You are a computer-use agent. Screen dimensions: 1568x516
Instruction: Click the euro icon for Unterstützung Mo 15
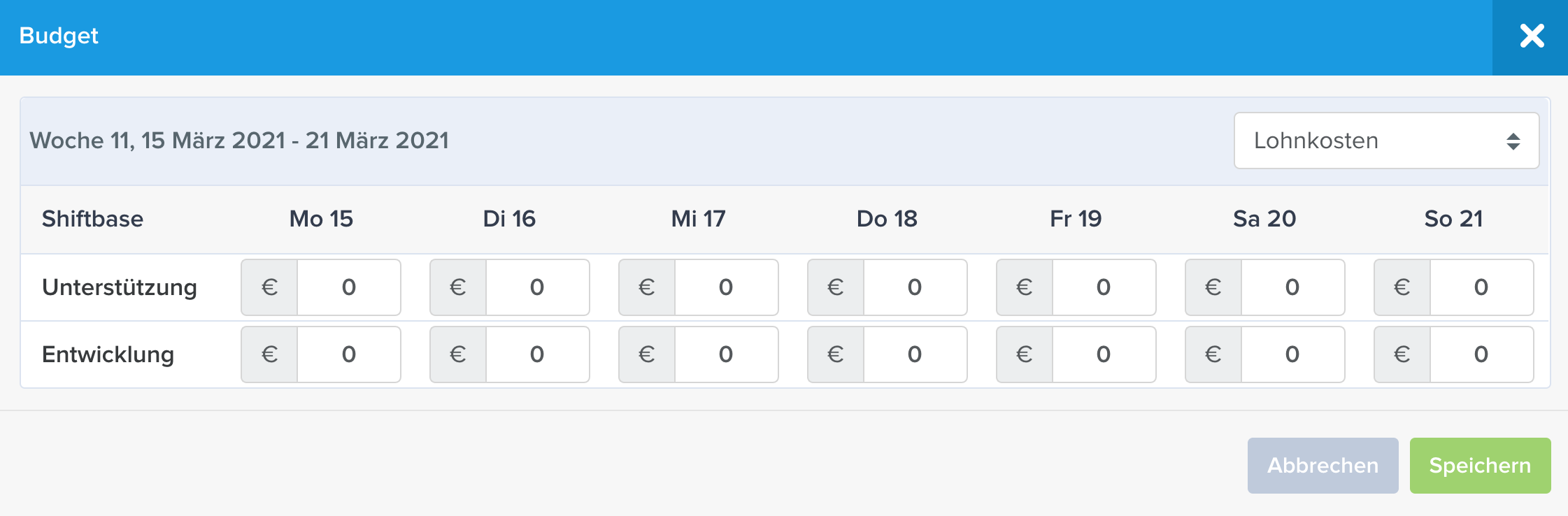(269, 287)
